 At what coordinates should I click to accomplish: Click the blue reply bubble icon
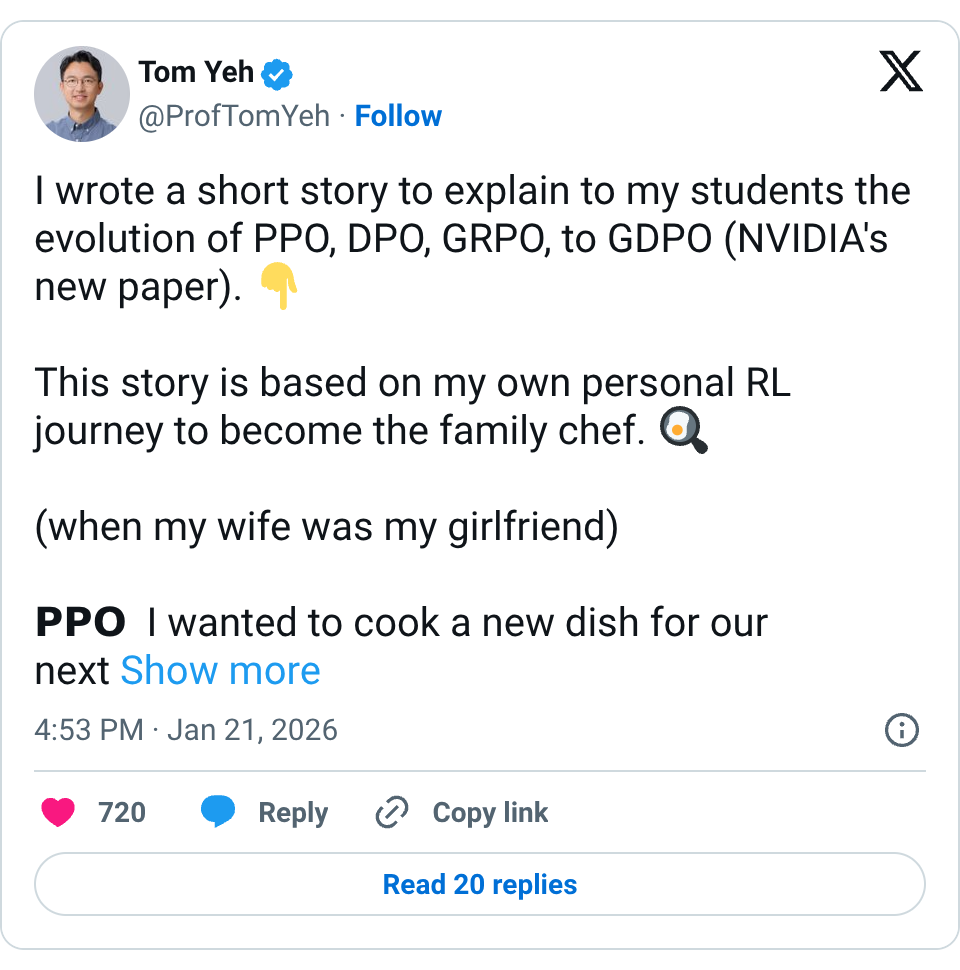(218, 812)
